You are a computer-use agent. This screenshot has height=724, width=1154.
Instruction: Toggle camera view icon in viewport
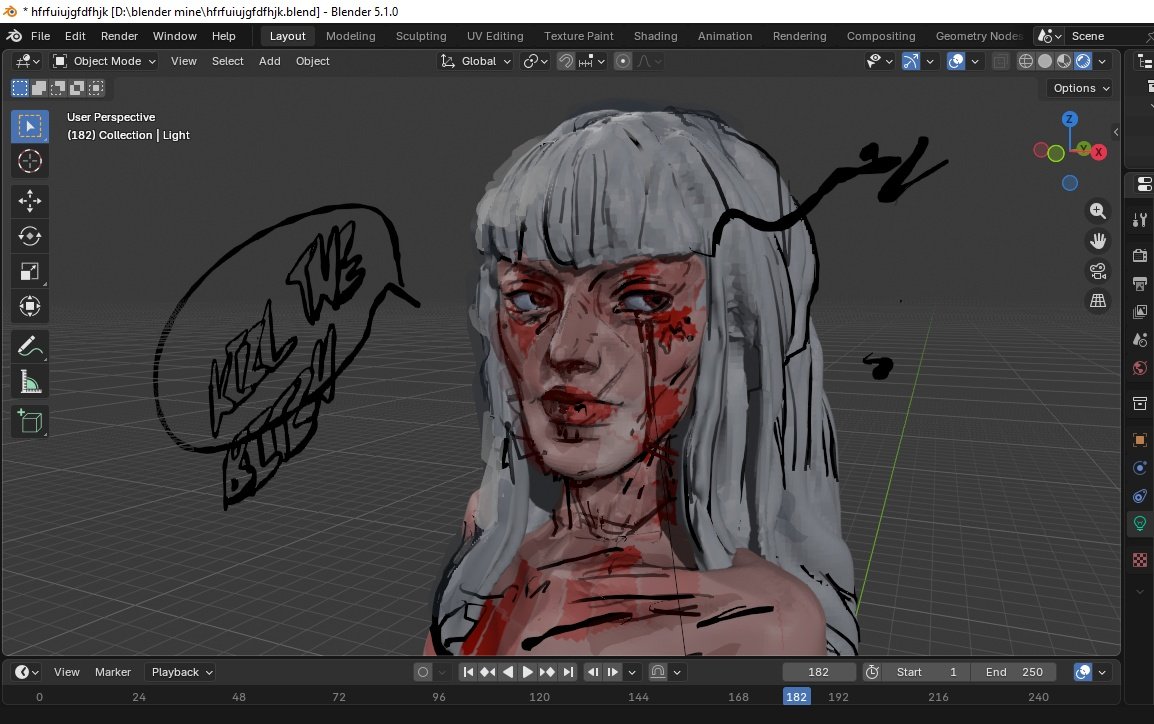1097,271
